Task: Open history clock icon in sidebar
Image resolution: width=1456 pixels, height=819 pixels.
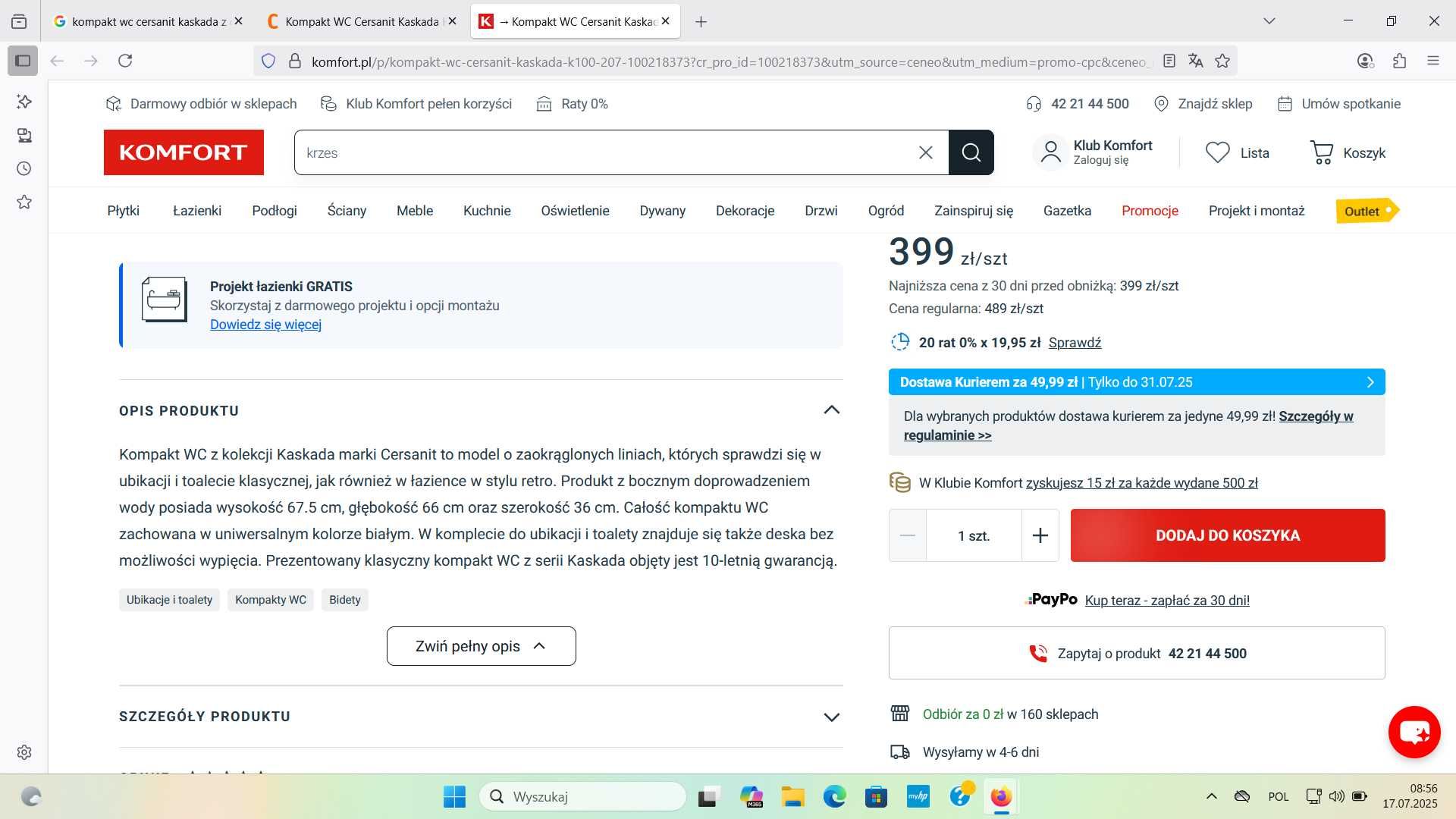Action: pos(24,168)
